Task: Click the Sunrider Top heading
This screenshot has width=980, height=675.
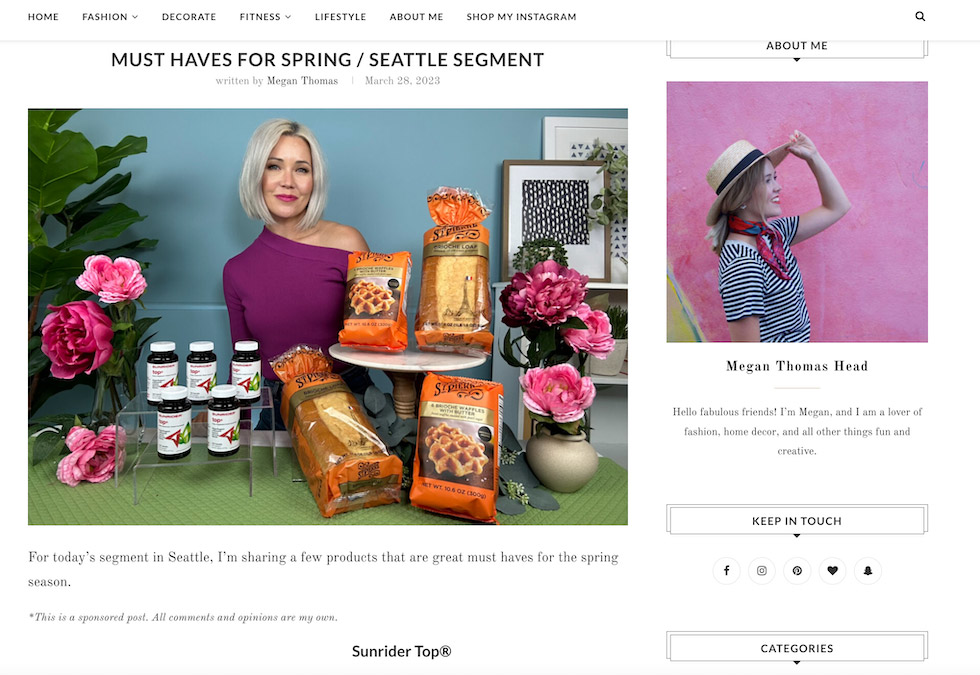Action: tap(401, 651)
